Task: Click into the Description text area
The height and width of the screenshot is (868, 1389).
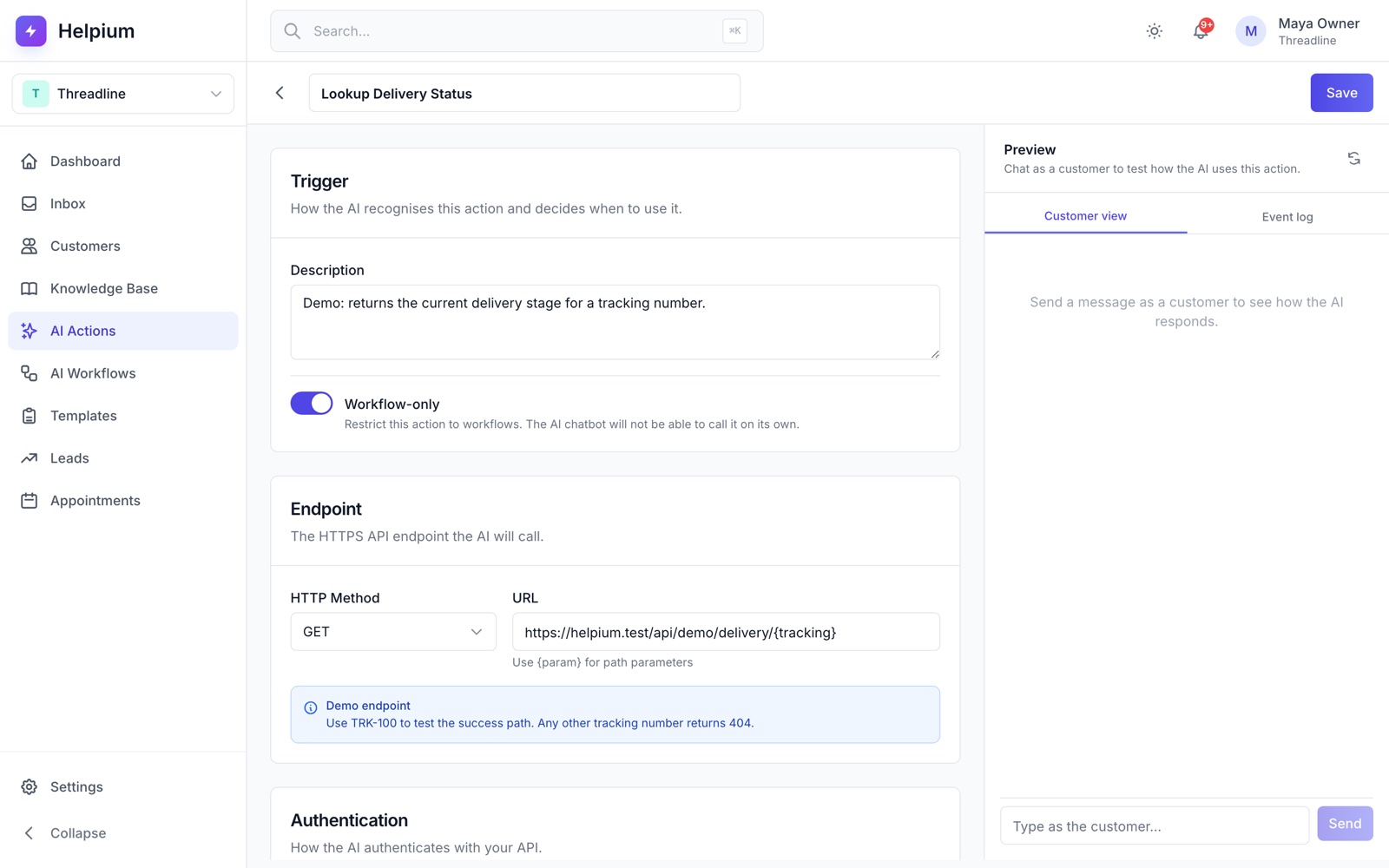Action: 615,322
